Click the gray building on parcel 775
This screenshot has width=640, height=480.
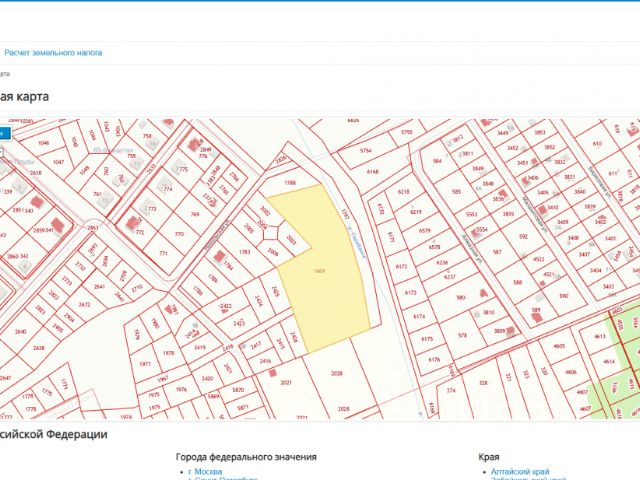[177, 166]
